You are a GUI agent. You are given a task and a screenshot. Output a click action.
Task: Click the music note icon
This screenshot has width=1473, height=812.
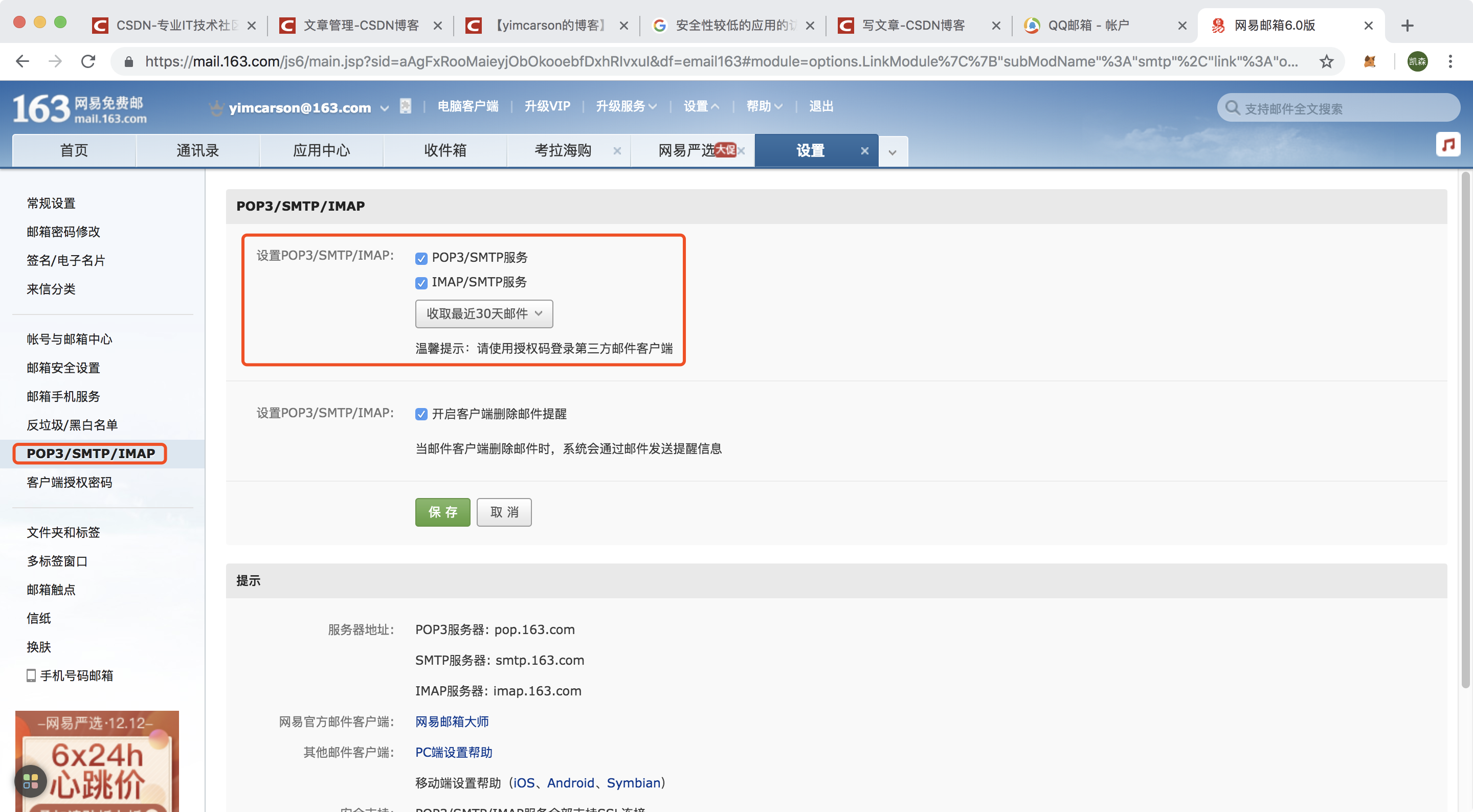coord(1448,144)
